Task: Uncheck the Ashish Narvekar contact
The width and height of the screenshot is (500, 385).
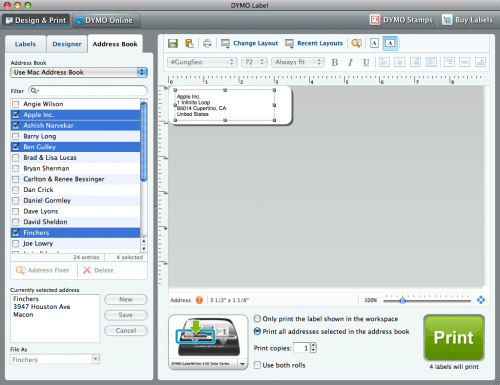Action: tap(16, 126)
